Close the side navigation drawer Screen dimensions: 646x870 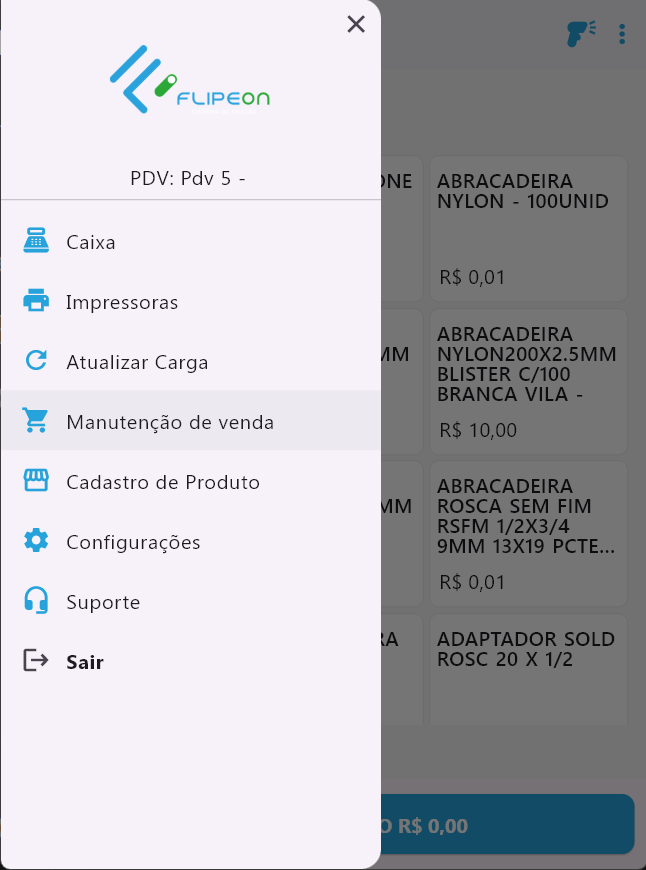[x=356, y=24]
